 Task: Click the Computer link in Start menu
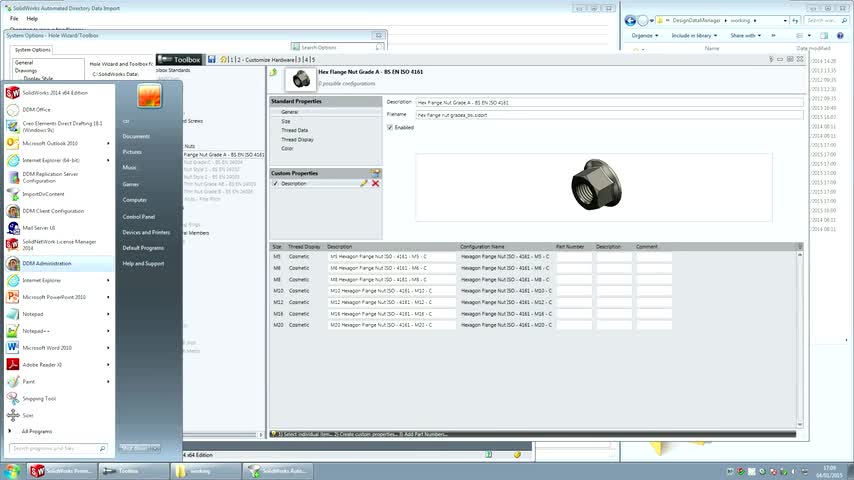coord(135,200)
